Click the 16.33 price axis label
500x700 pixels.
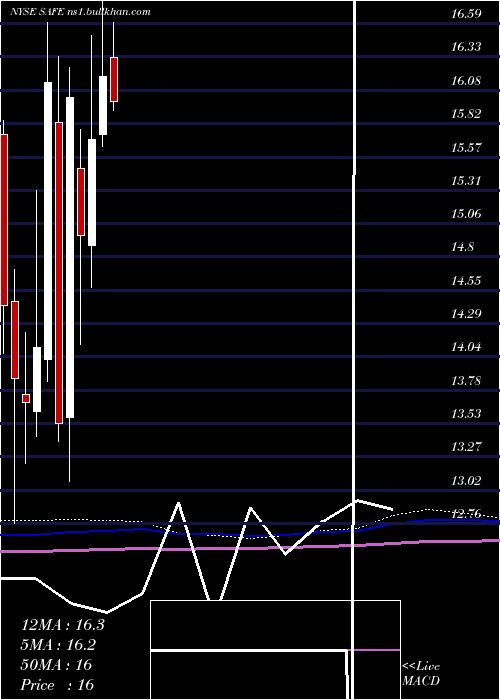click(x=466, y=47)
